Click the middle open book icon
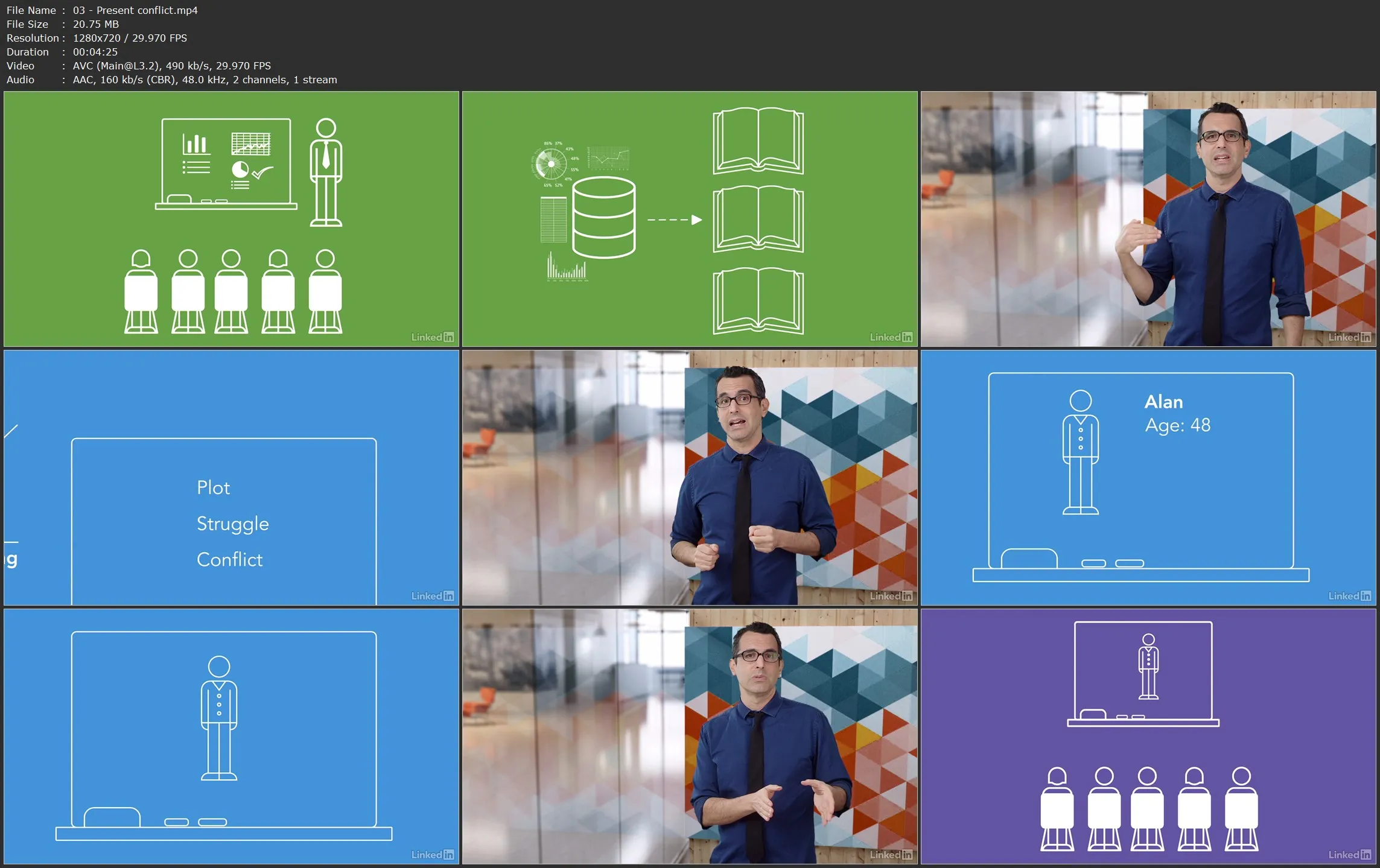 [x=758, y=219]
